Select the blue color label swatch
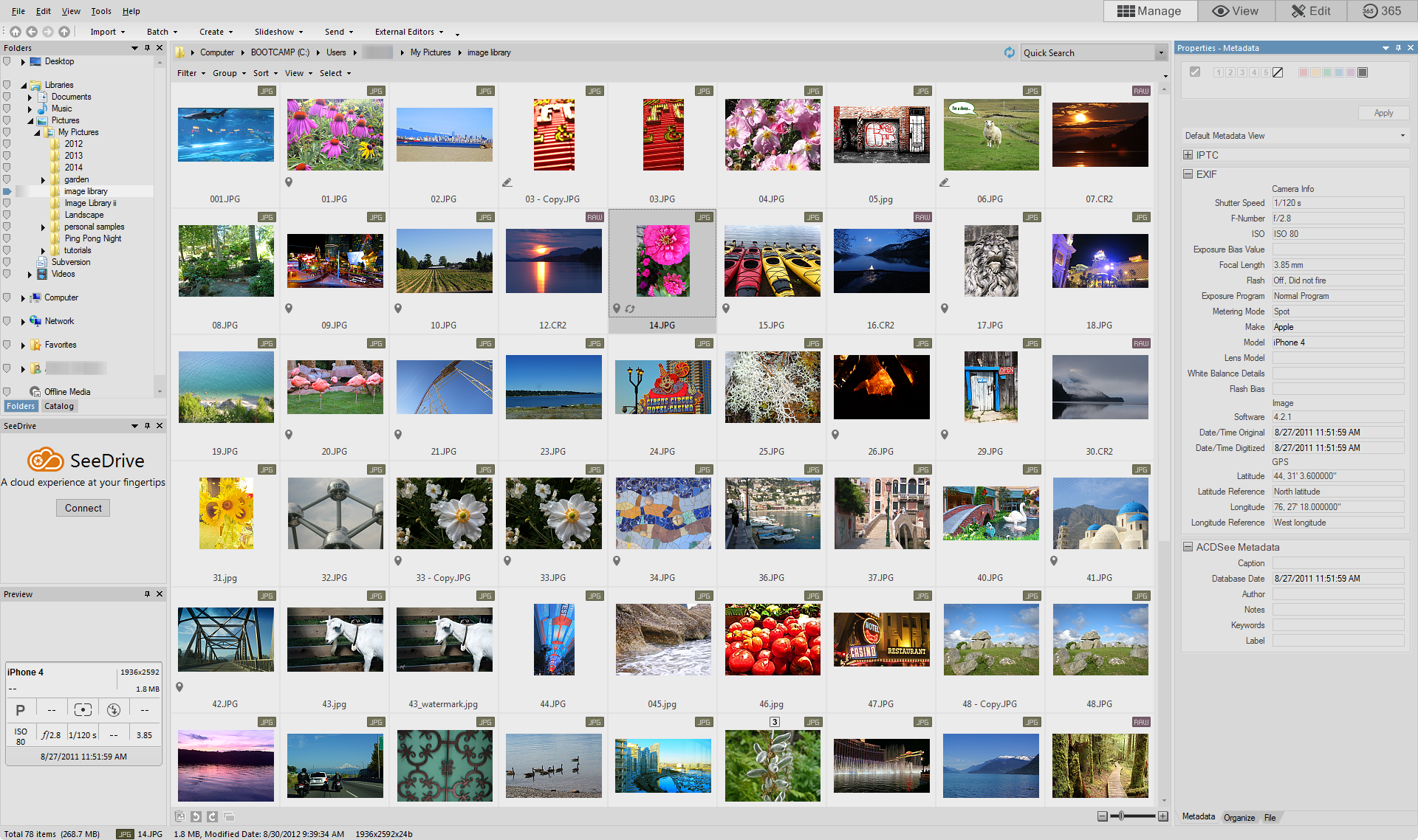This screenshot has height=840, width=1418. 1339,72
